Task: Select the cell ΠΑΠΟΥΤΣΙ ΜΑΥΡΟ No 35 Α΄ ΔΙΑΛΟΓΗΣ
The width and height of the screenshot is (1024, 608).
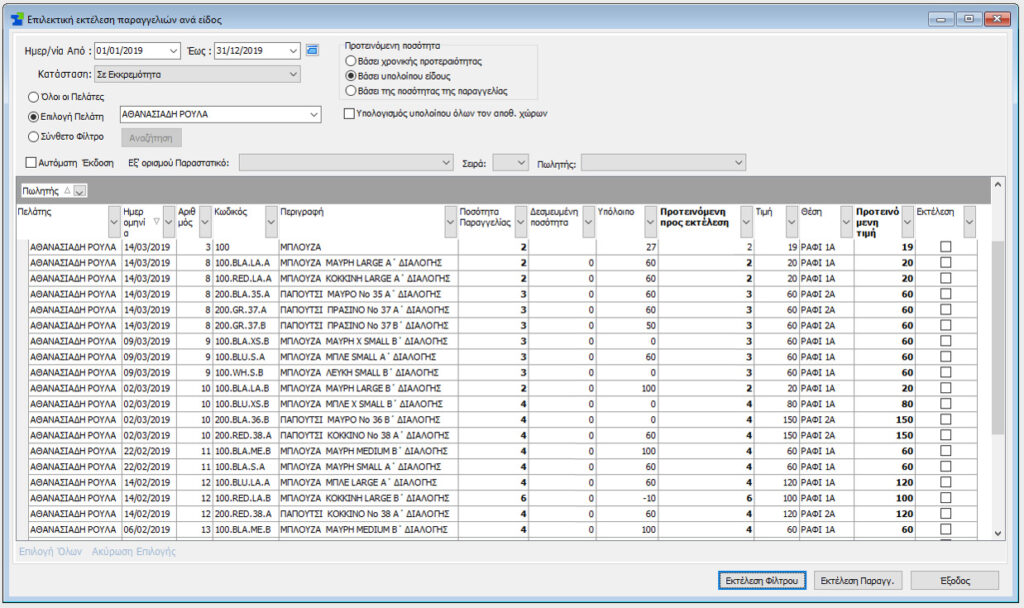Action: (368, 294)
